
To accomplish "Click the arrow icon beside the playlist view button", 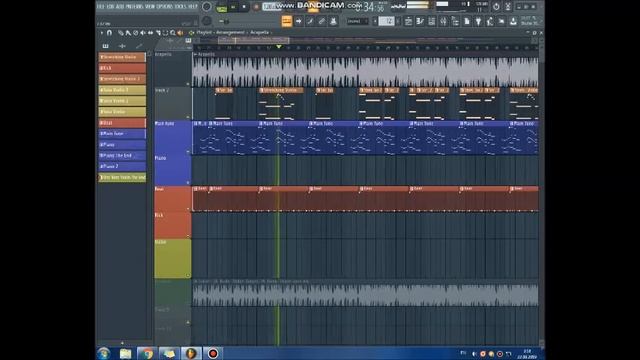I will [299, 21].
